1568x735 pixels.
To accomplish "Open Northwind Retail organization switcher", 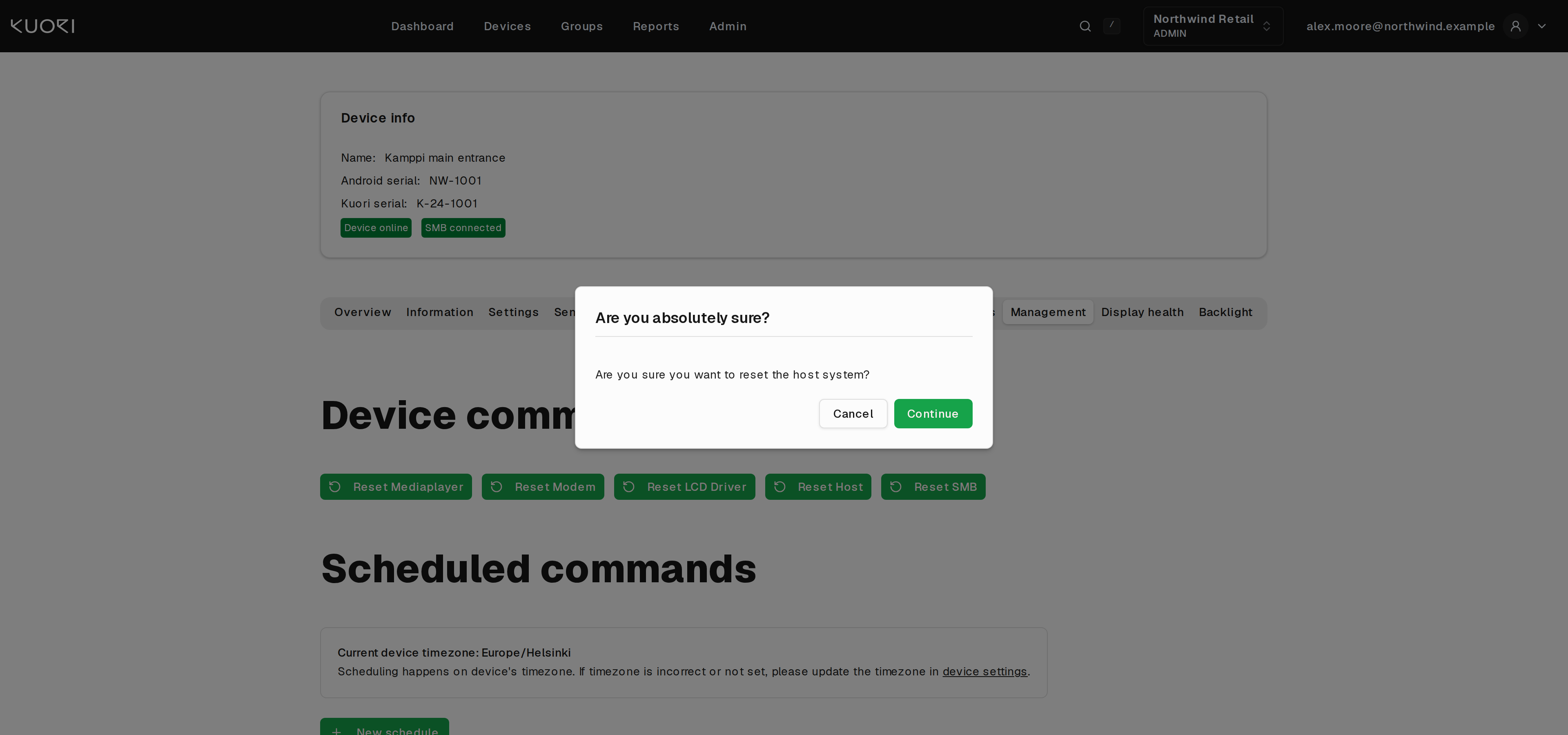I will (x=1212, y=26).
